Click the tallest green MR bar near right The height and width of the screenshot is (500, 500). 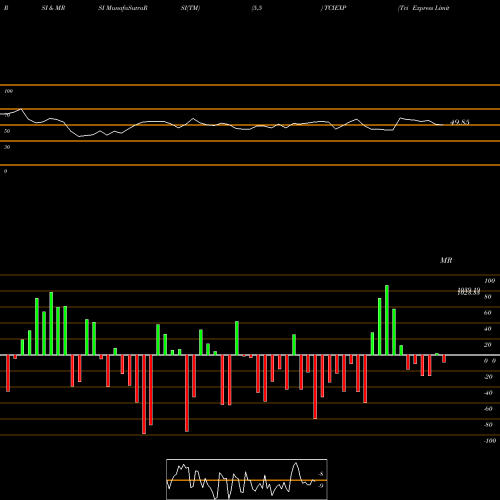[387, 320]
